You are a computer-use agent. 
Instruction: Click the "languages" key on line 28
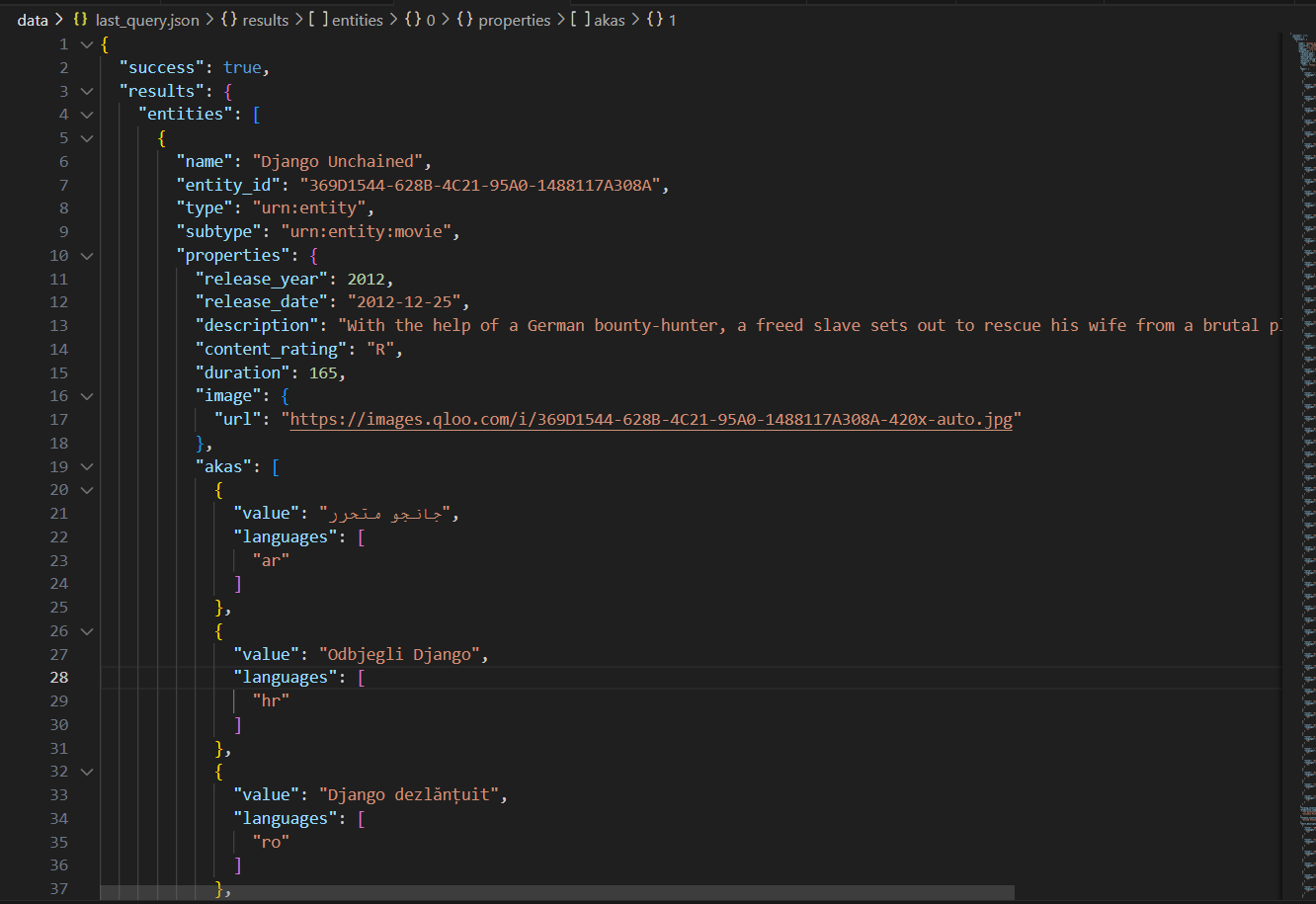(x=285, y=678)
